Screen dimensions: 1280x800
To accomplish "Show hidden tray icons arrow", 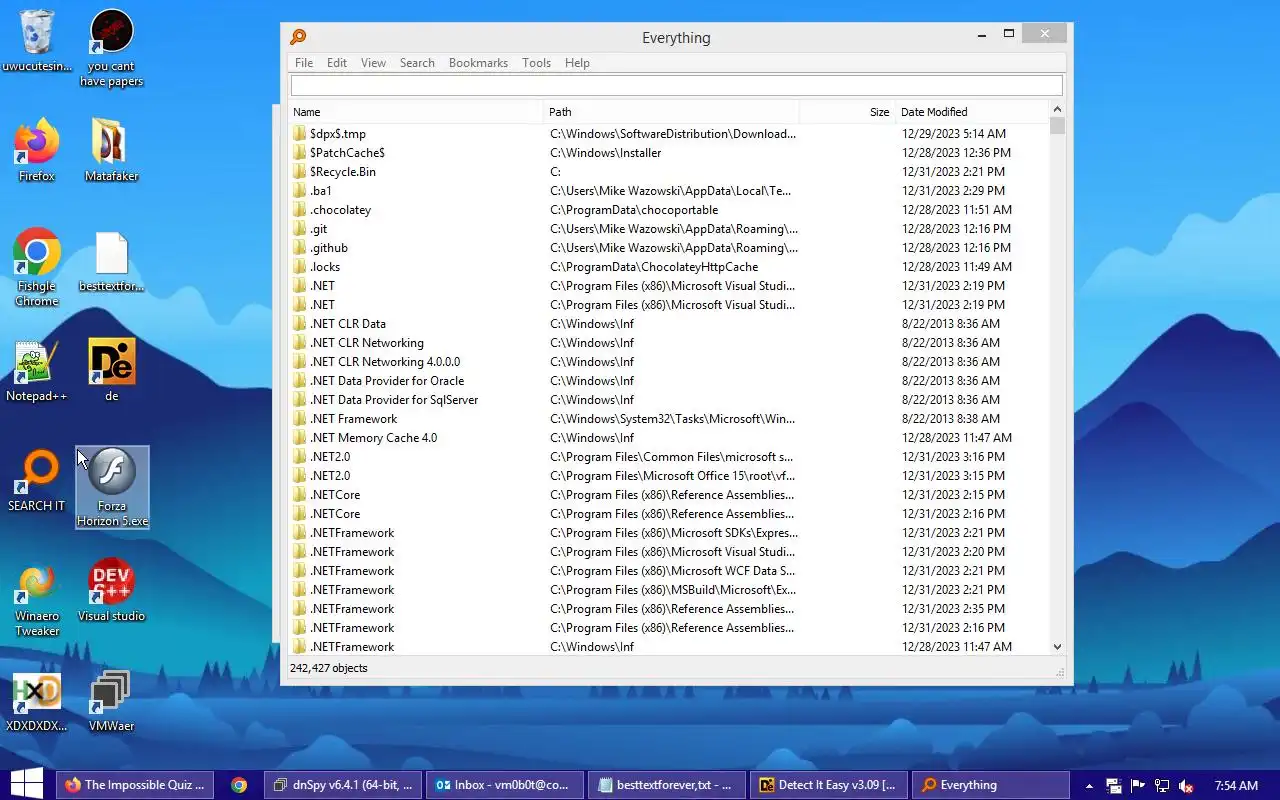I will pyautogui.click(x=1089, y=786).
